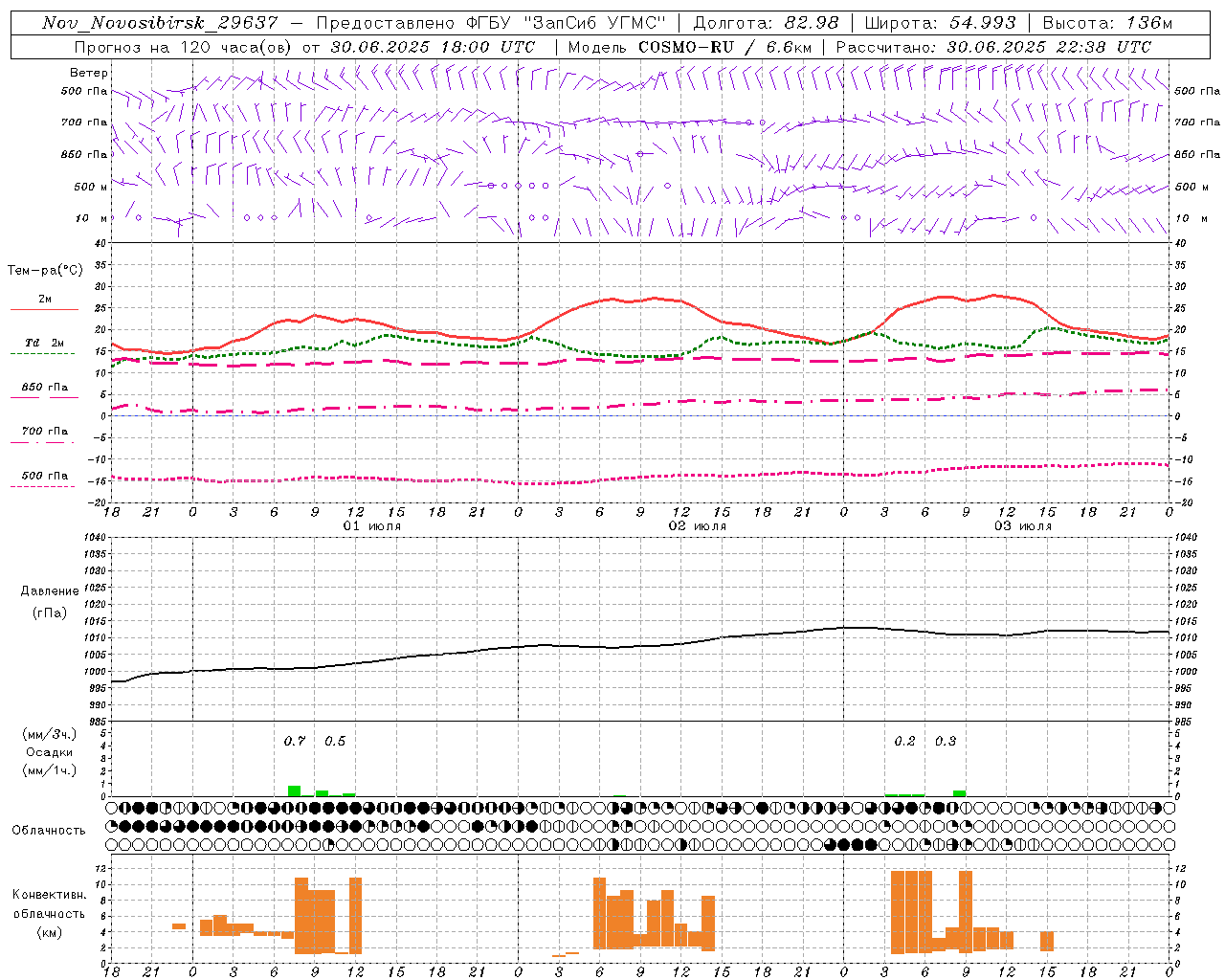This screenshot has height=980, width=1225.
Task: Click the 03 июля date label
Action: [1022, 526]
